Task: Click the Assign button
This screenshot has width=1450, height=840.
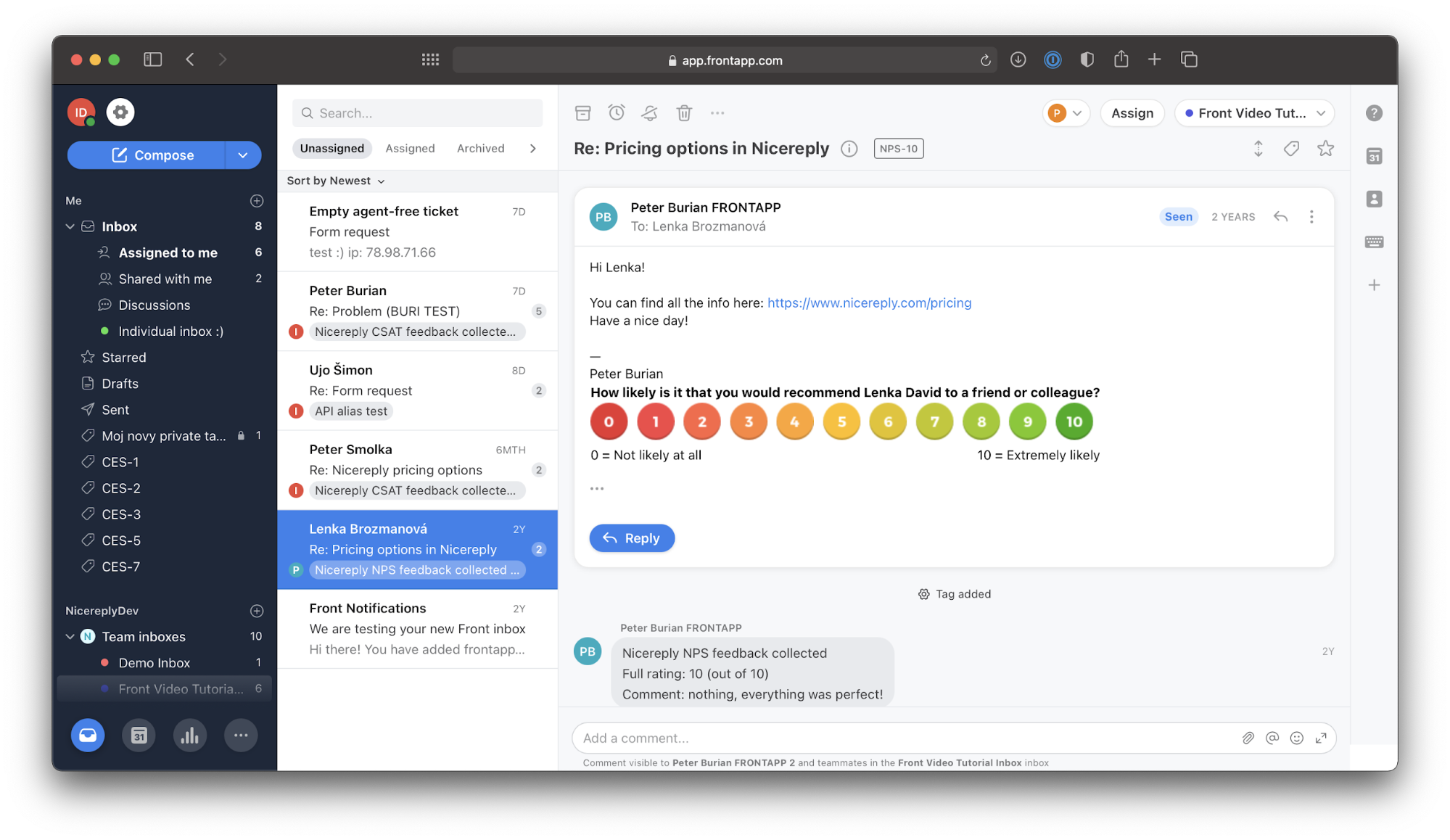Action: click(x=1132, y=113)
